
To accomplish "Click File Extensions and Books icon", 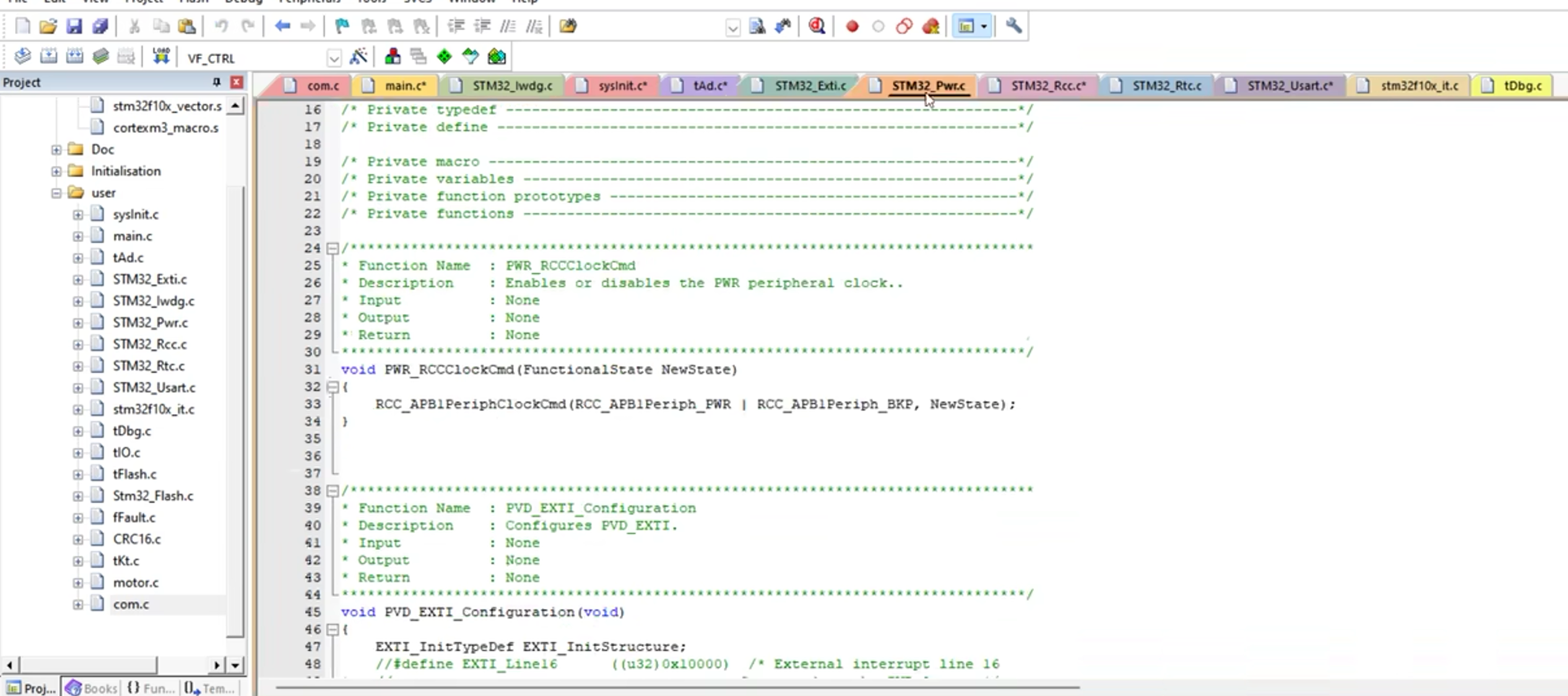I will coord(392,57).
